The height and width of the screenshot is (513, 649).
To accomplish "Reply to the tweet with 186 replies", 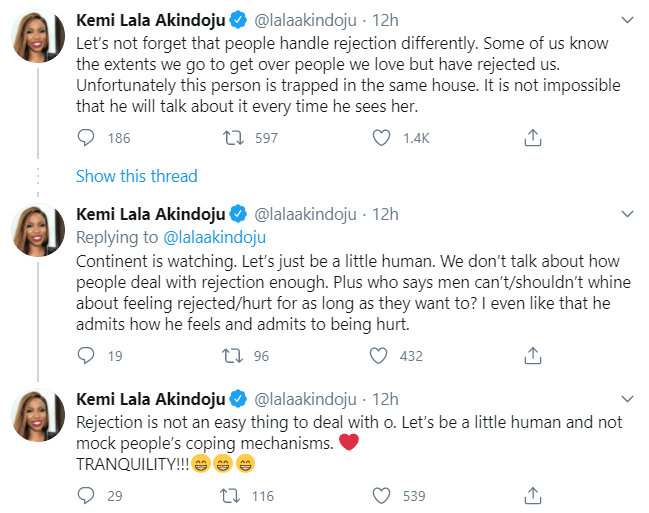I will click(86, 138).
